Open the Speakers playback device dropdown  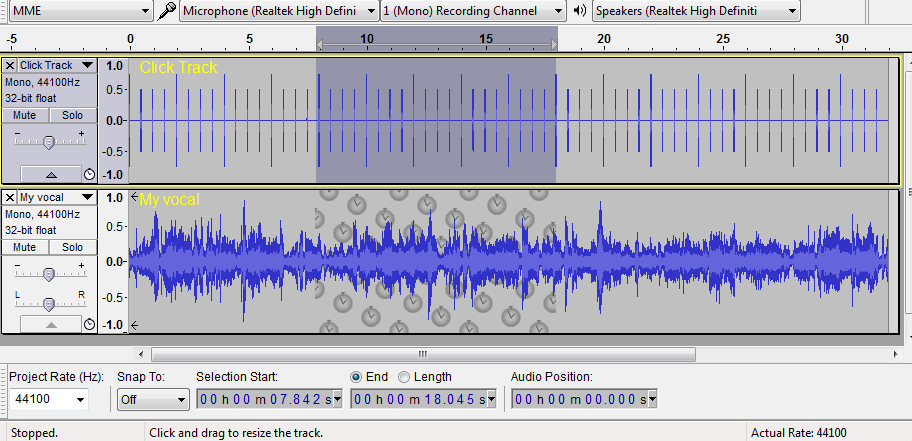pos(696,10)
